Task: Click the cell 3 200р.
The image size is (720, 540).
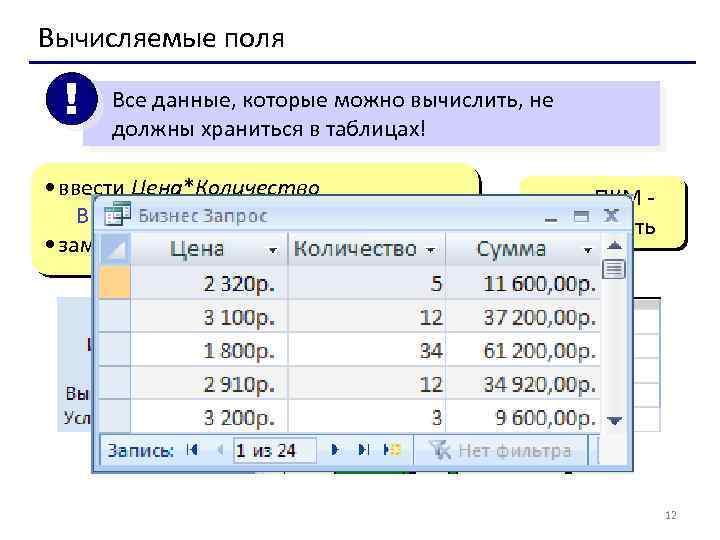Action: (x=209, y=417)
